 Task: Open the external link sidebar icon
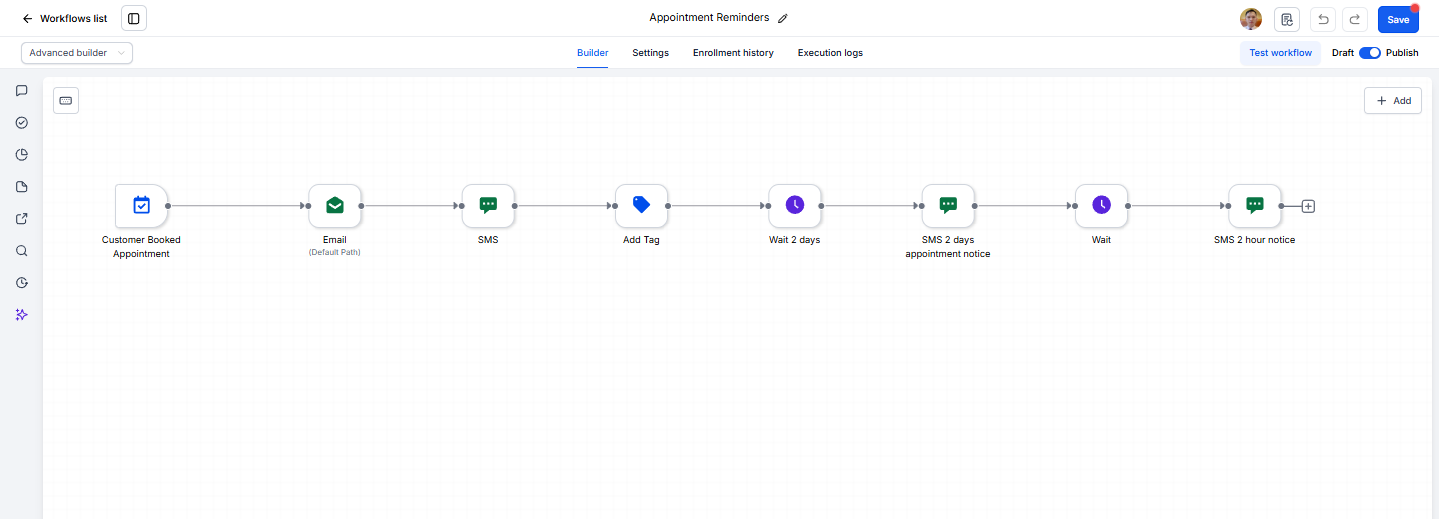pyautogui.click(x=22, y=219)
